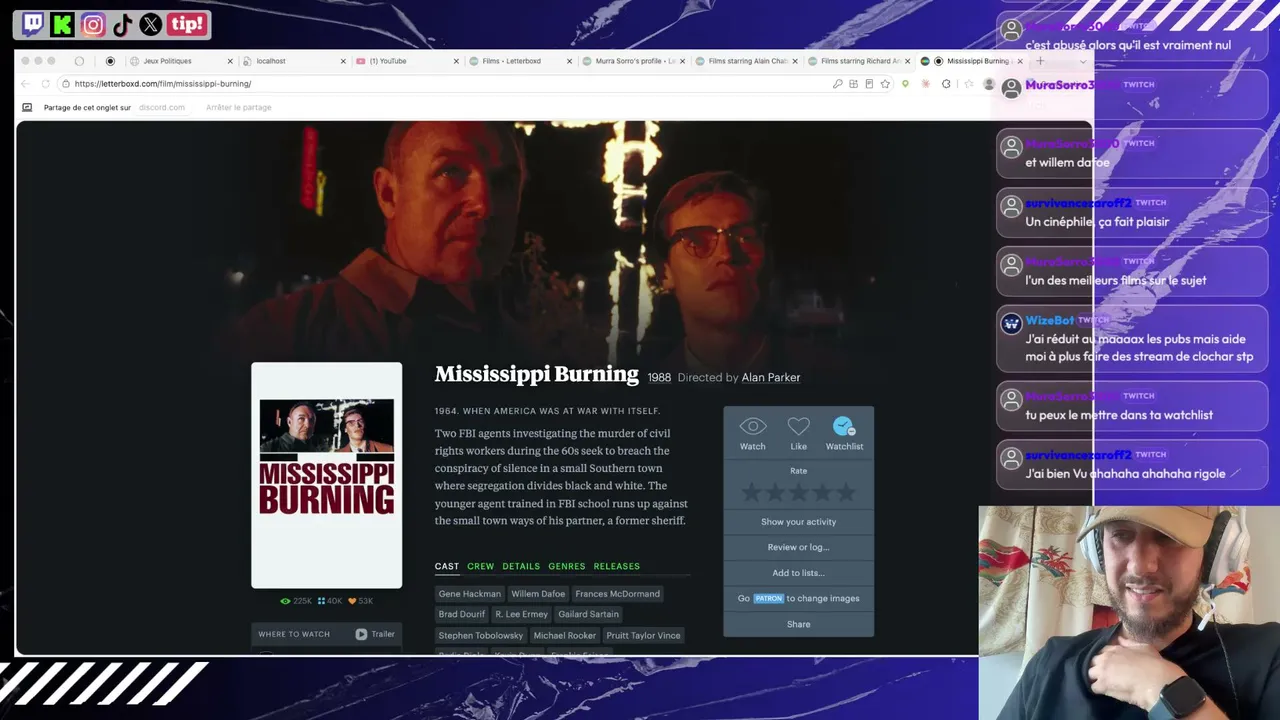This screenshot has height=720, width=1280.
Task: Open Gailard Sartain's cast page
Action: click(x=589, y=614)
